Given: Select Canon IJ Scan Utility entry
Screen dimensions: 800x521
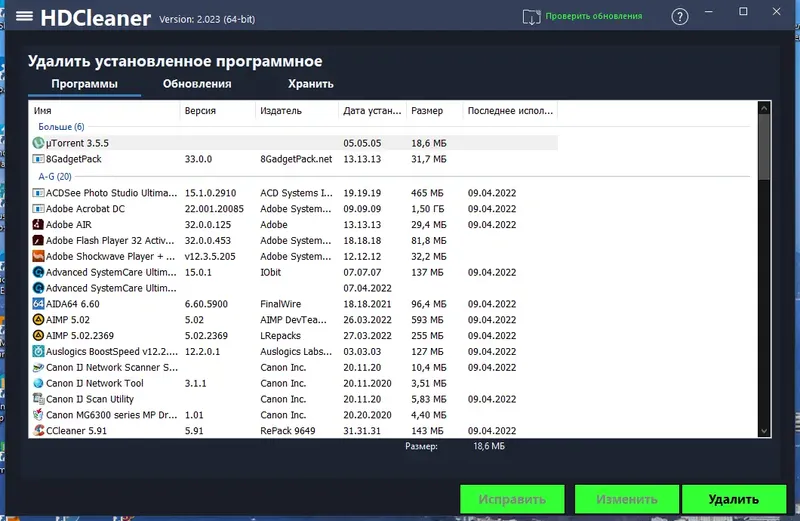Looking at the screenshot, I should (x=90, y=399).
